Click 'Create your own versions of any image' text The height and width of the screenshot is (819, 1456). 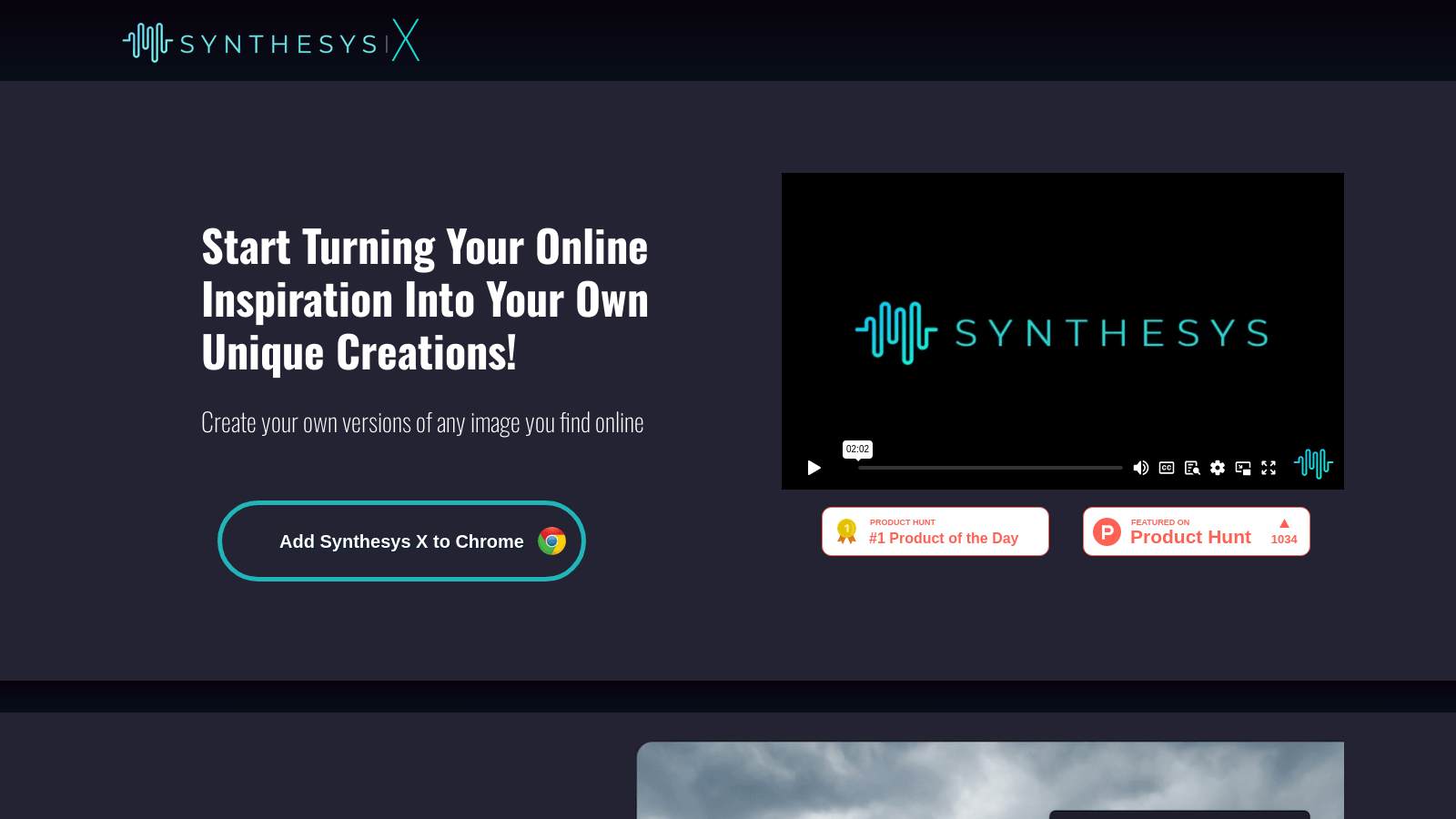[422, 423]
